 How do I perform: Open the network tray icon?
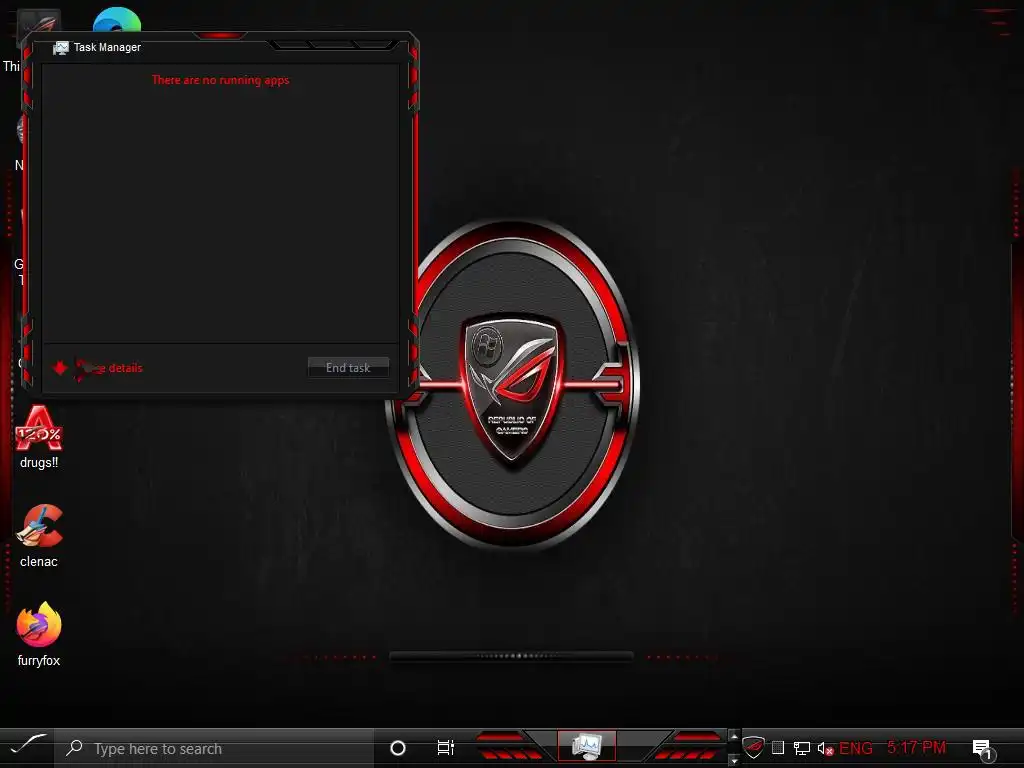802,748
